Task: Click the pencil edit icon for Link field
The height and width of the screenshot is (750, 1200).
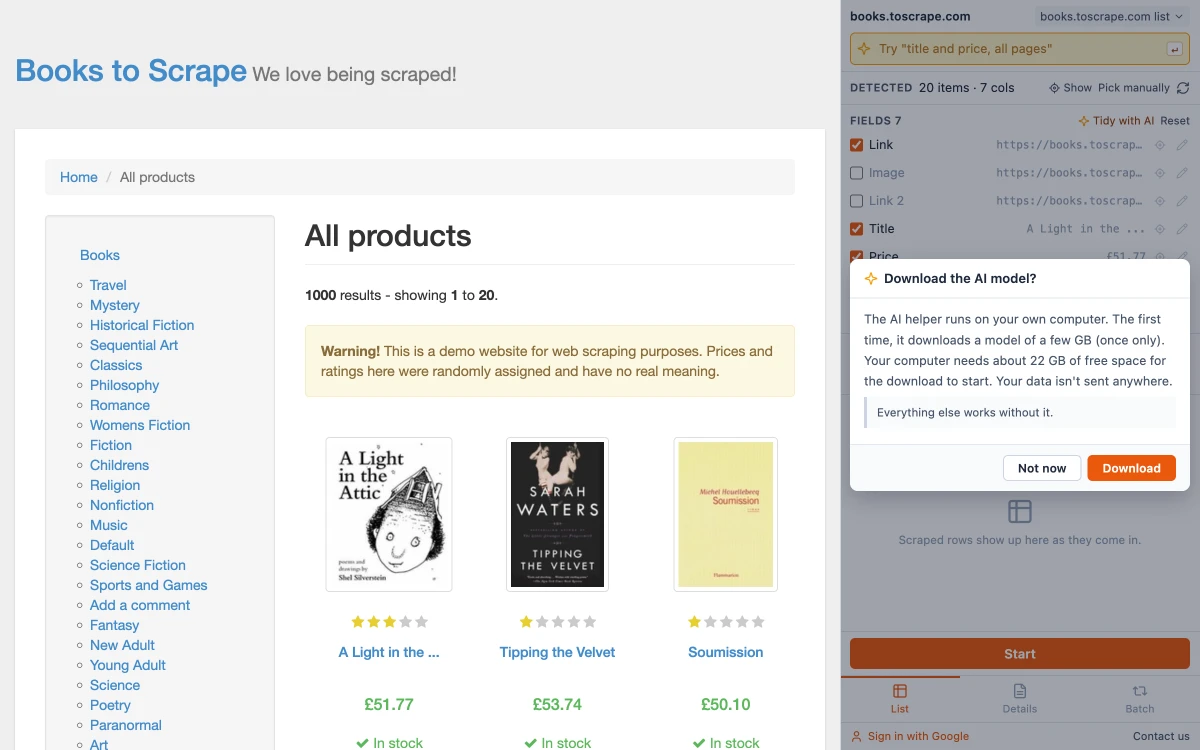Action: tap(1182, 145)
